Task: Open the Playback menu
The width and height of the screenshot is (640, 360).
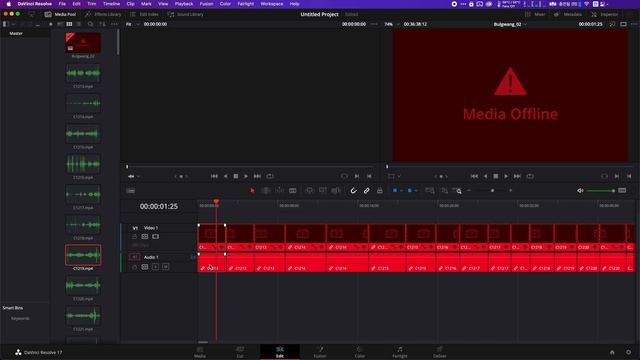Action: (x=184, y=4)
